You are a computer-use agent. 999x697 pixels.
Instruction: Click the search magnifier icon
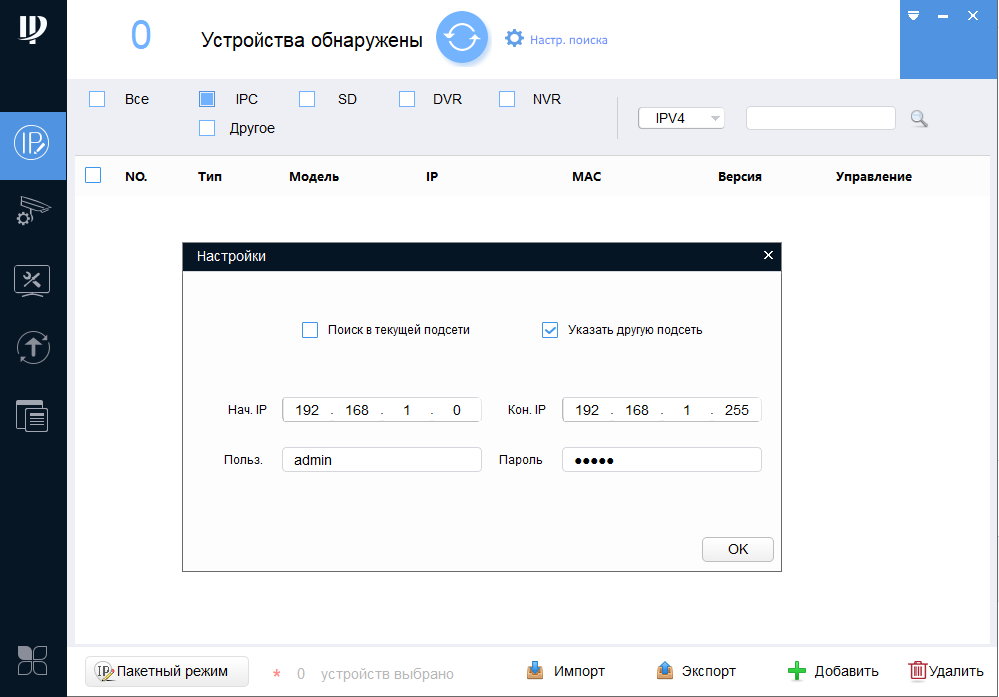tap(919, 119)
